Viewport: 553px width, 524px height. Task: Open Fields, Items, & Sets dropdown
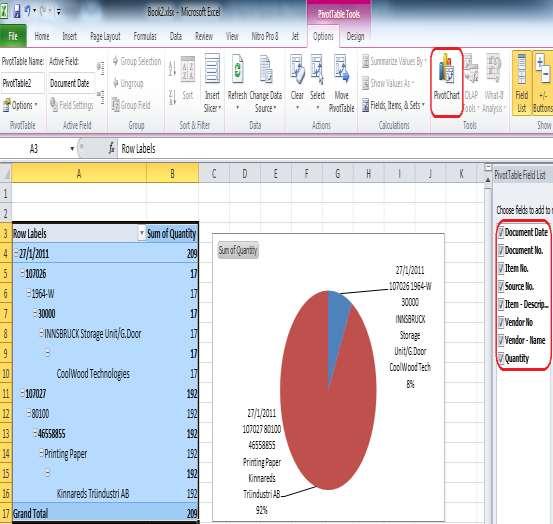394,105
